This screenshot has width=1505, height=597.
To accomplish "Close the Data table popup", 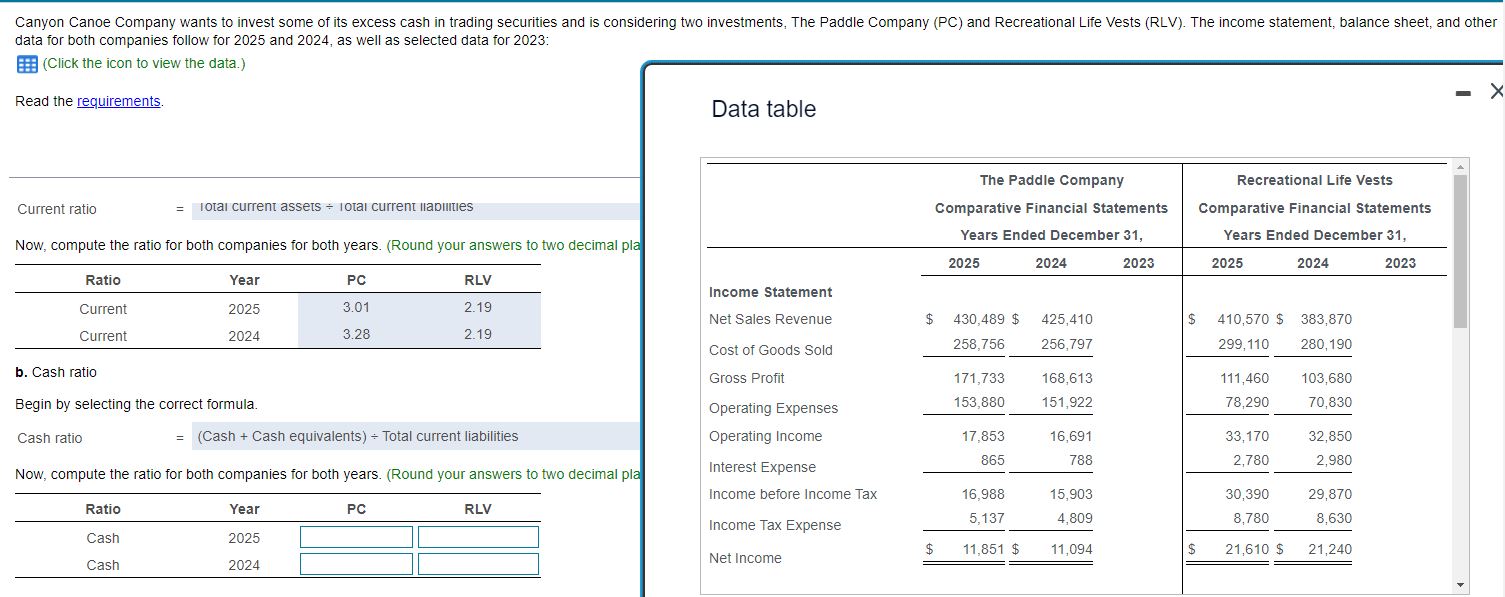I will [1496, 92].
